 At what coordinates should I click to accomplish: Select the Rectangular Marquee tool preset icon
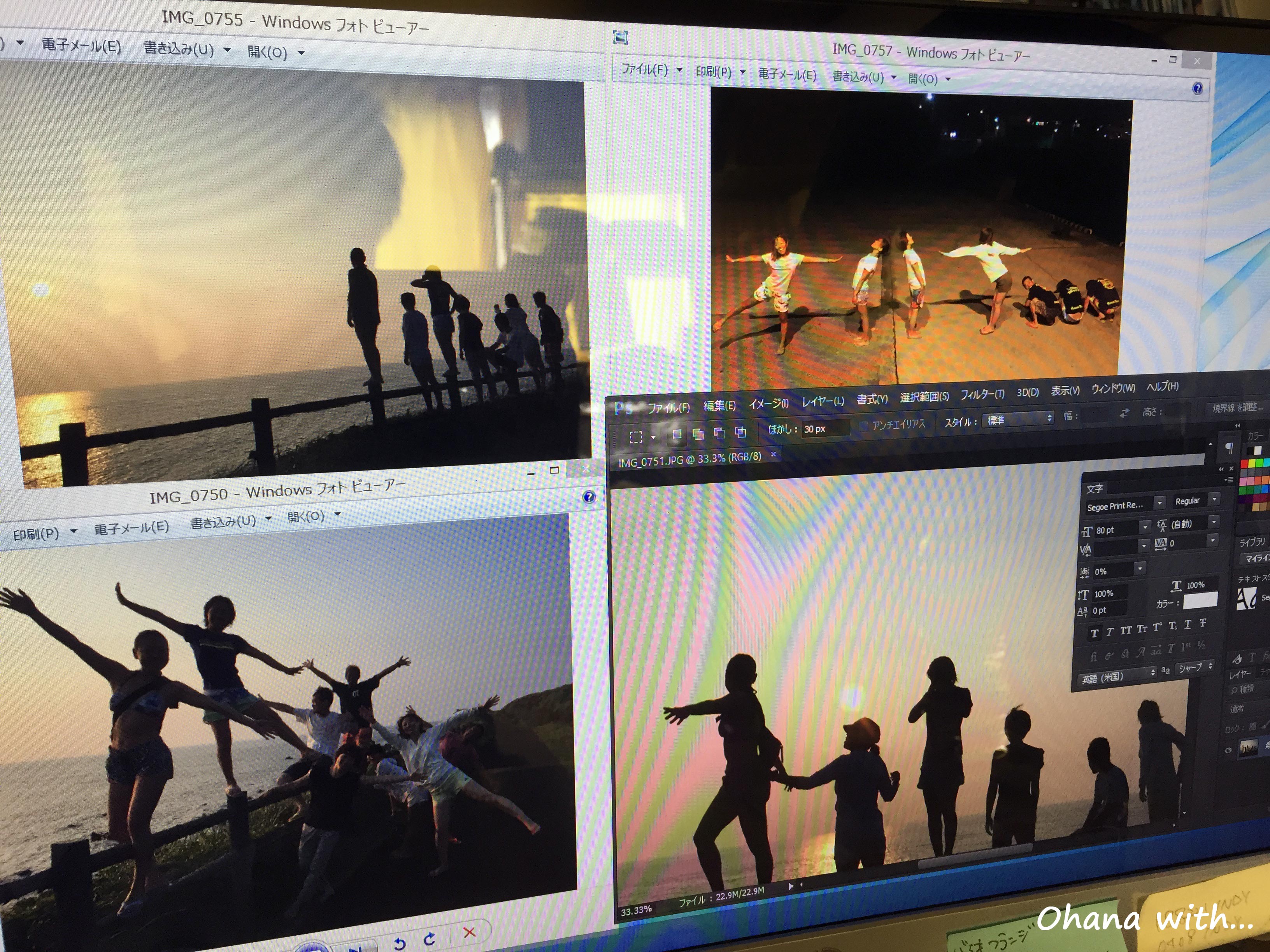click(x=636, y=437)
